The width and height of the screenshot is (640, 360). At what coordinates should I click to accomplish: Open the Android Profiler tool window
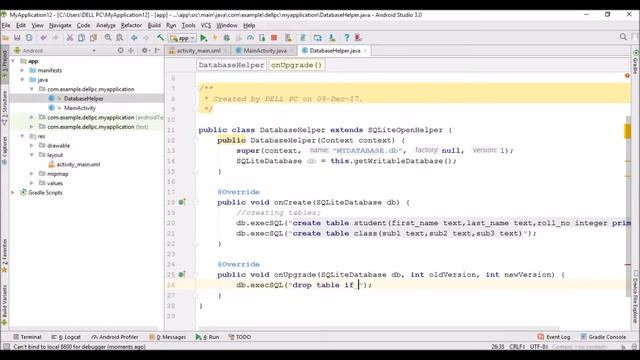(115, 337)
